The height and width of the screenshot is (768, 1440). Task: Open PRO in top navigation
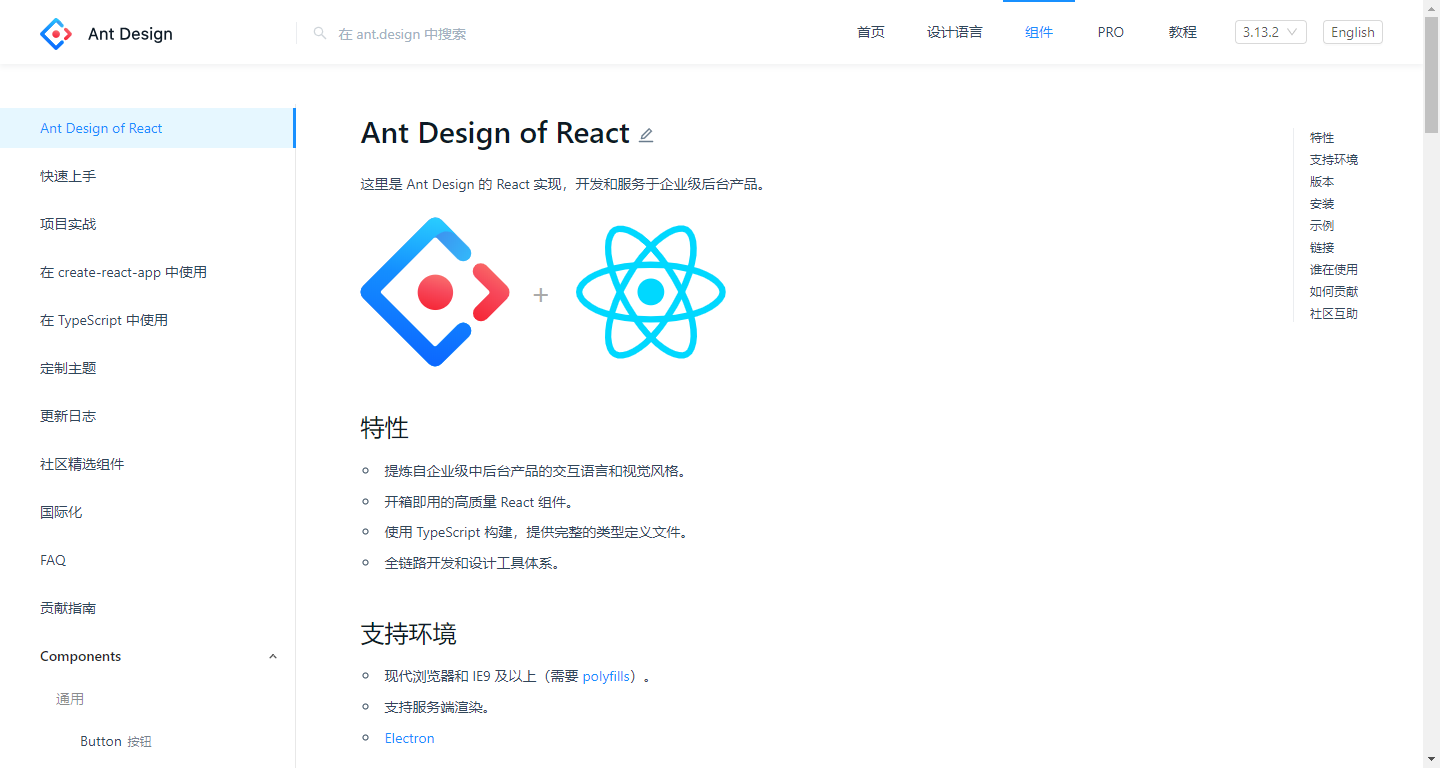1111,32
